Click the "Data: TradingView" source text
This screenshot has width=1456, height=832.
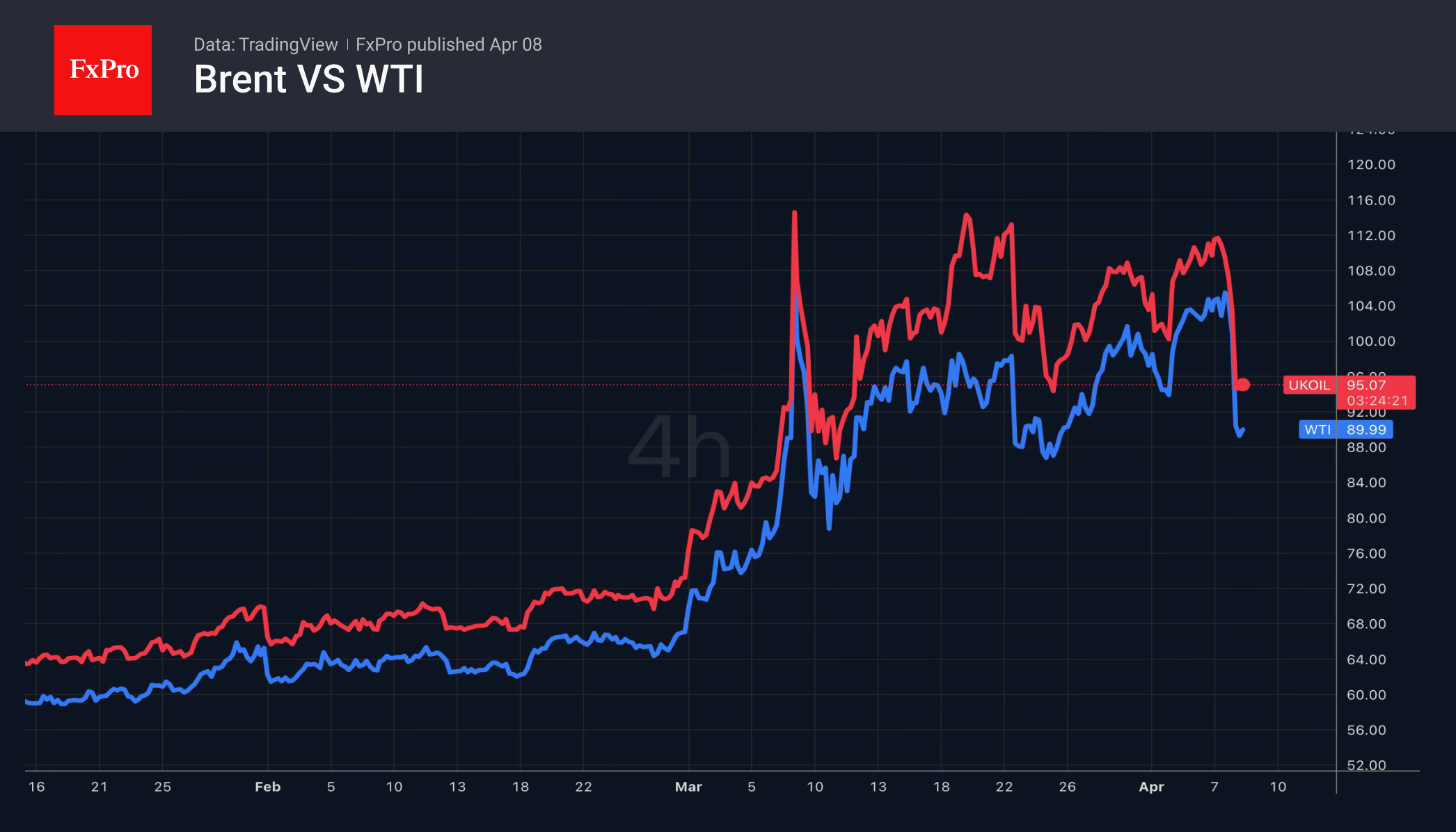coord(265,45)
